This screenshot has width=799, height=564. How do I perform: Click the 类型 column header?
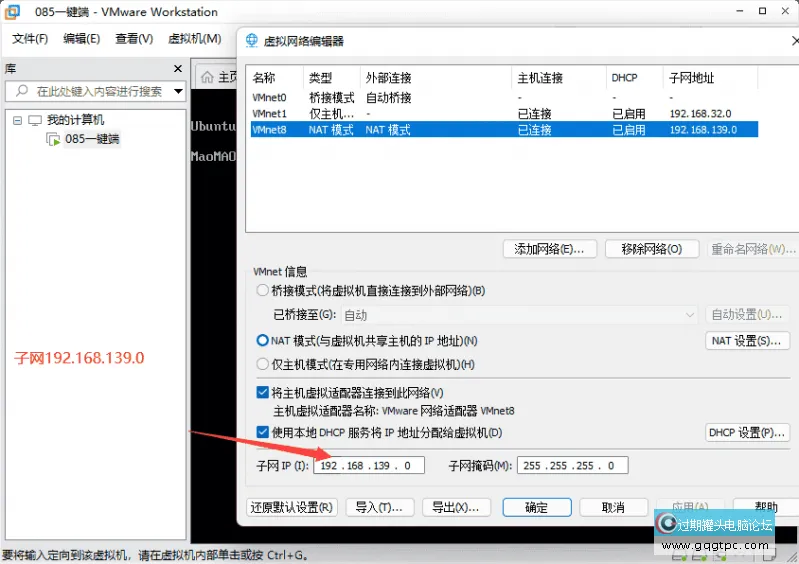(x=332, y=78)
